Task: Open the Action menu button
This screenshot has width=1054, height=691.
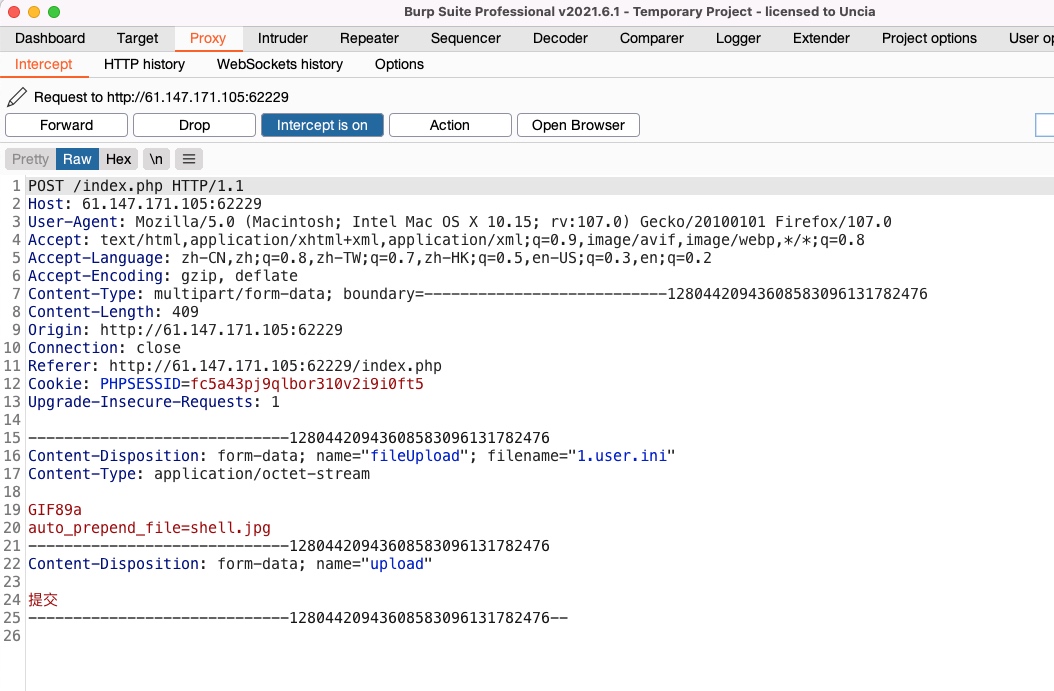Action: tap(450, 125)
